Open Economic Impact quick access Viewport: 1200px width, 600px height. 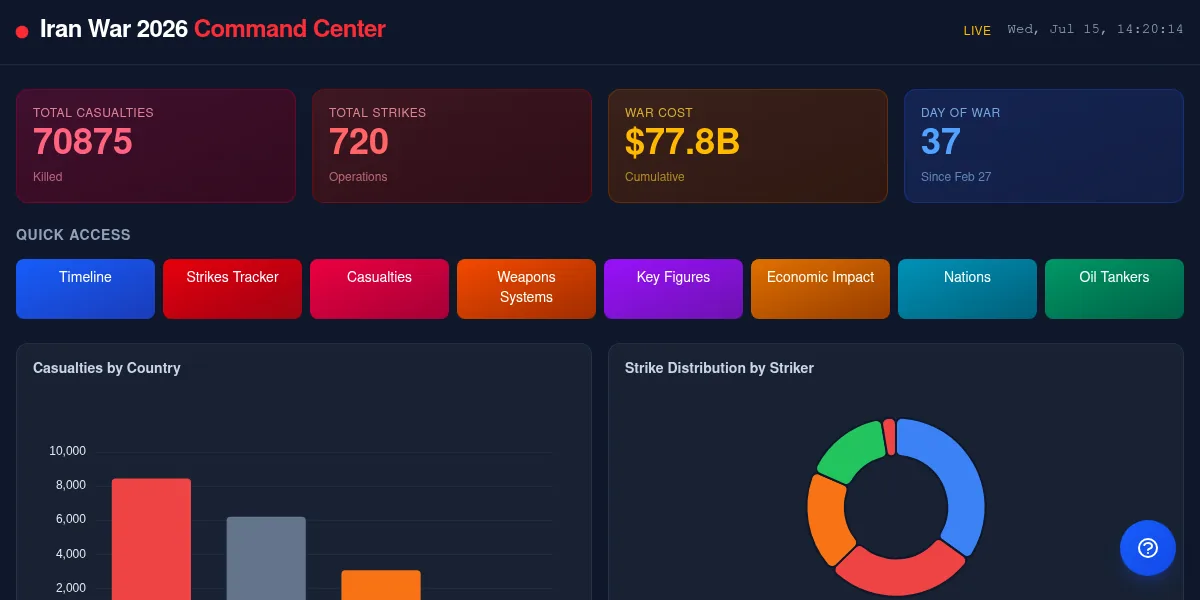click(820, 289)
